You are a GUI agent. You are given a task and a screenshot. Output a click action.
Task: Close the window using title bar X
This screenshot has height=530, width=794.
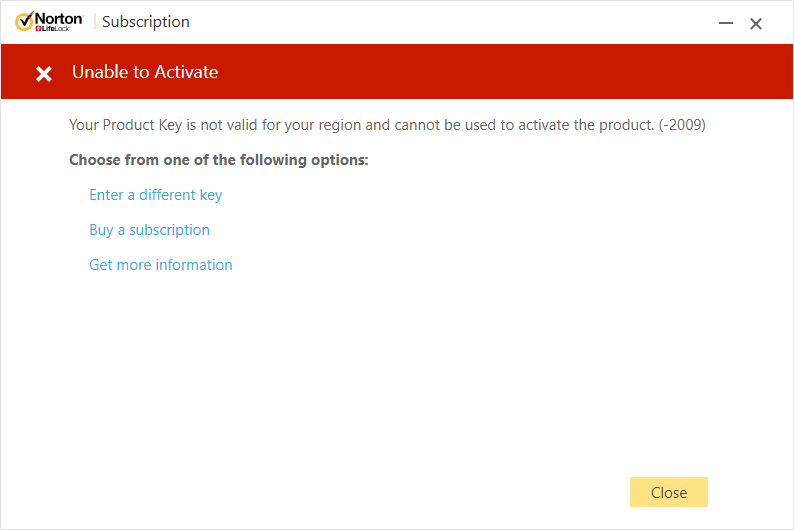pos(756,23)
